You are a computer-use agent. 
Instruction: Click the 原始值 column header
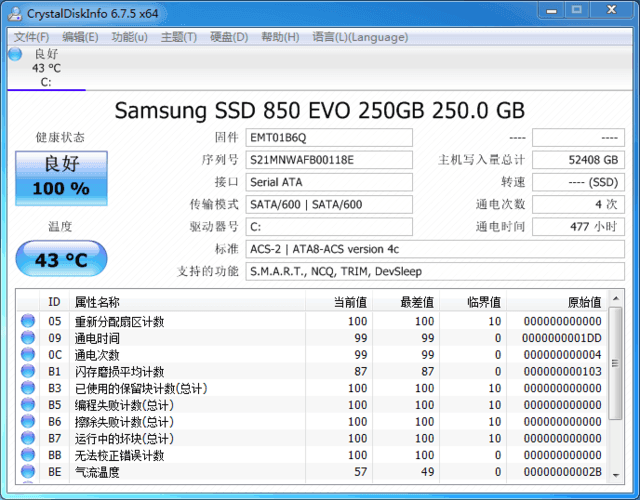(x=557, y=302)
